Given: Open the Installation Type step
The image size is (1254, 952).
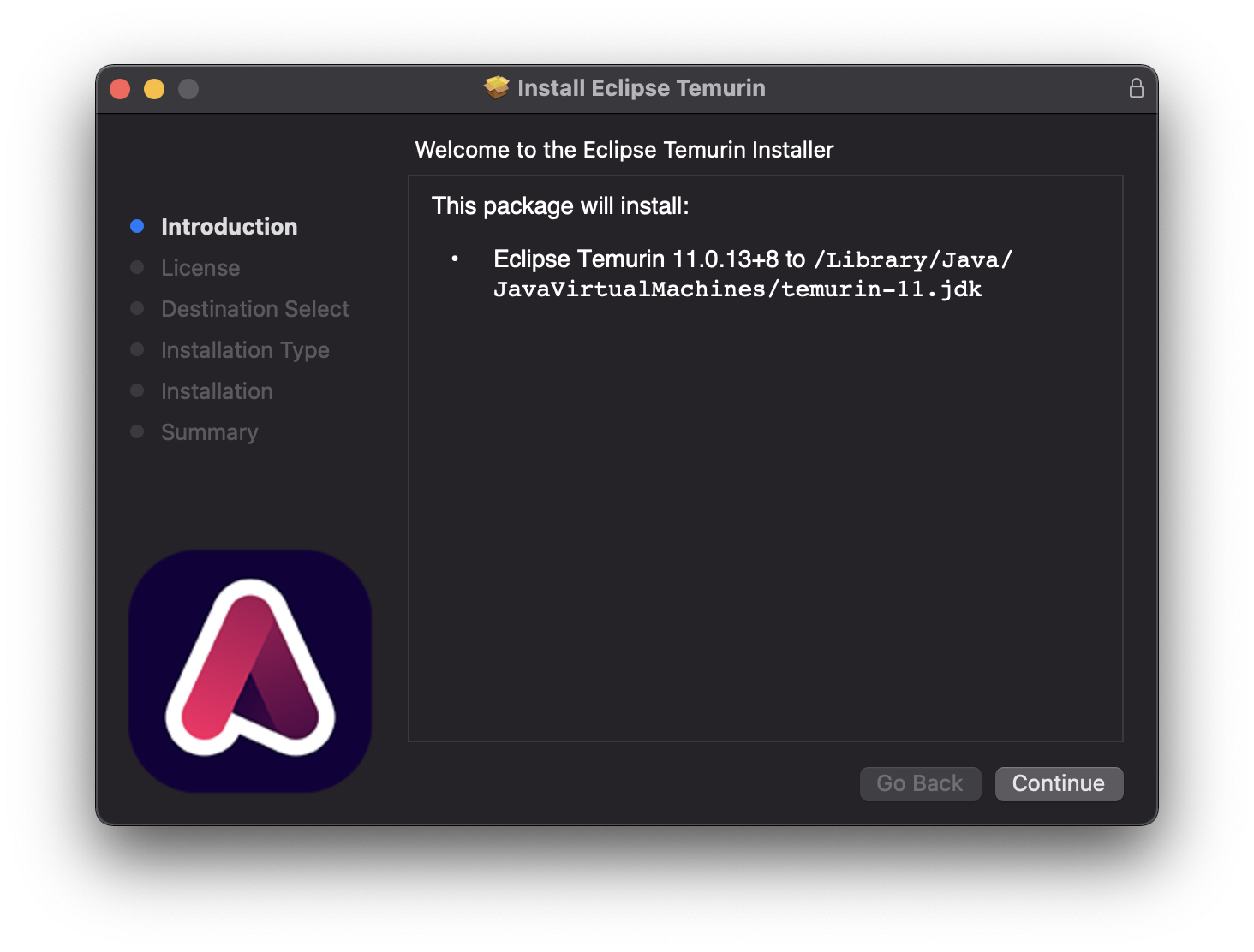Looking at the screenshot, I should pyautogui.click(x=244, y=349).
